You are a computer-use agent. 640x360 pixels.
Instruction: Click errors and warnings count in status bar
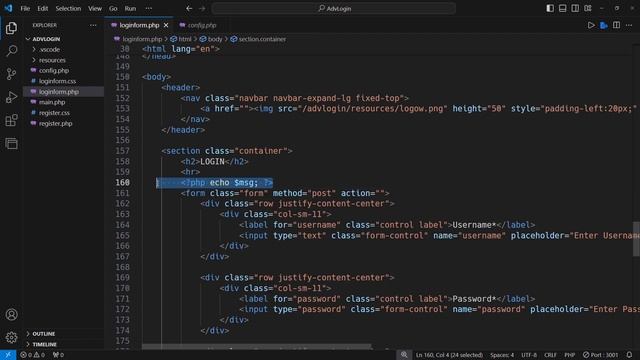coord(33,355)
